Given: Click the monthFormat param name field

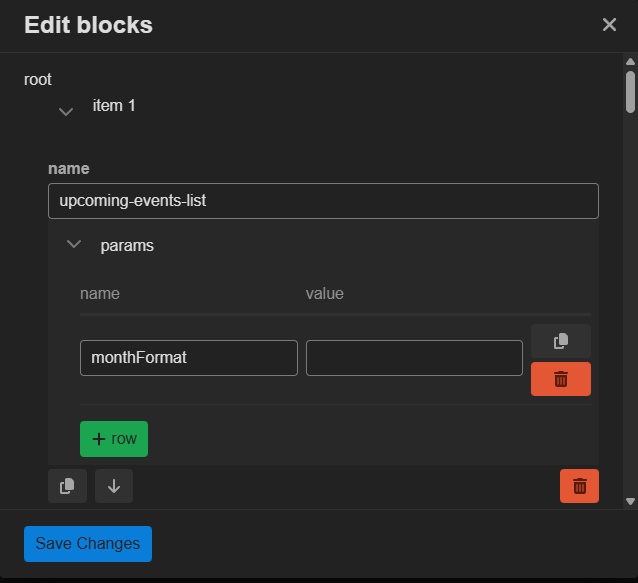Looking at the screenshot, I should coord(189,358).
